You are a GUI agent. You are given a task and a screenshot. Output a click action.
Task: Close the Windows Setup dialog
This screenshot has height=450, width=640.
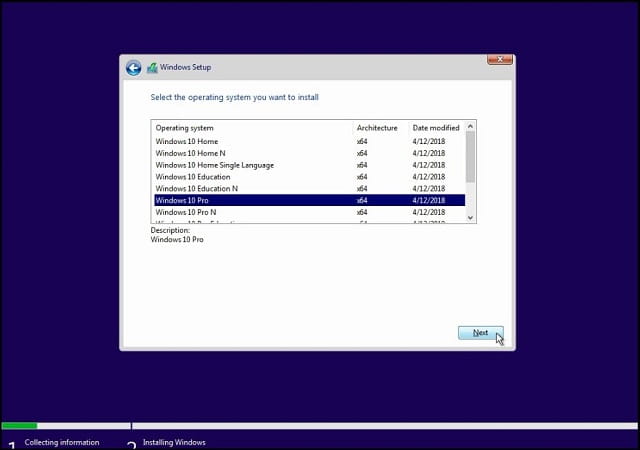500,60
